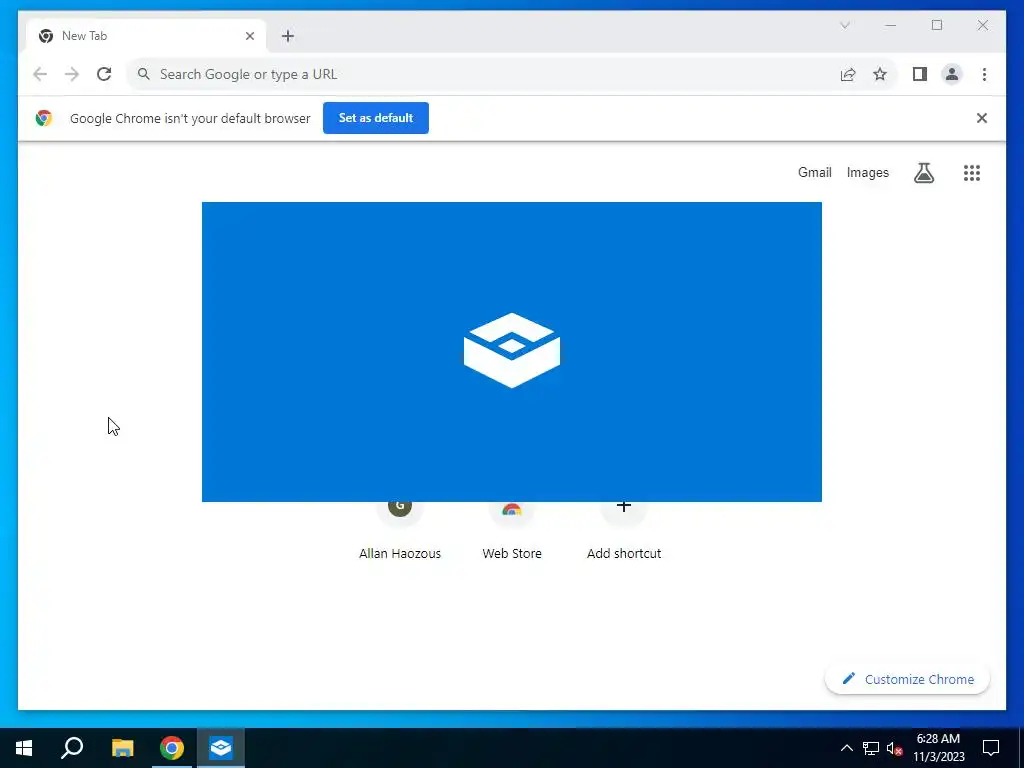Click the search magnifier in address bar
The height and width of the screenshot is (768, 1024).
[x=144, y=74]
